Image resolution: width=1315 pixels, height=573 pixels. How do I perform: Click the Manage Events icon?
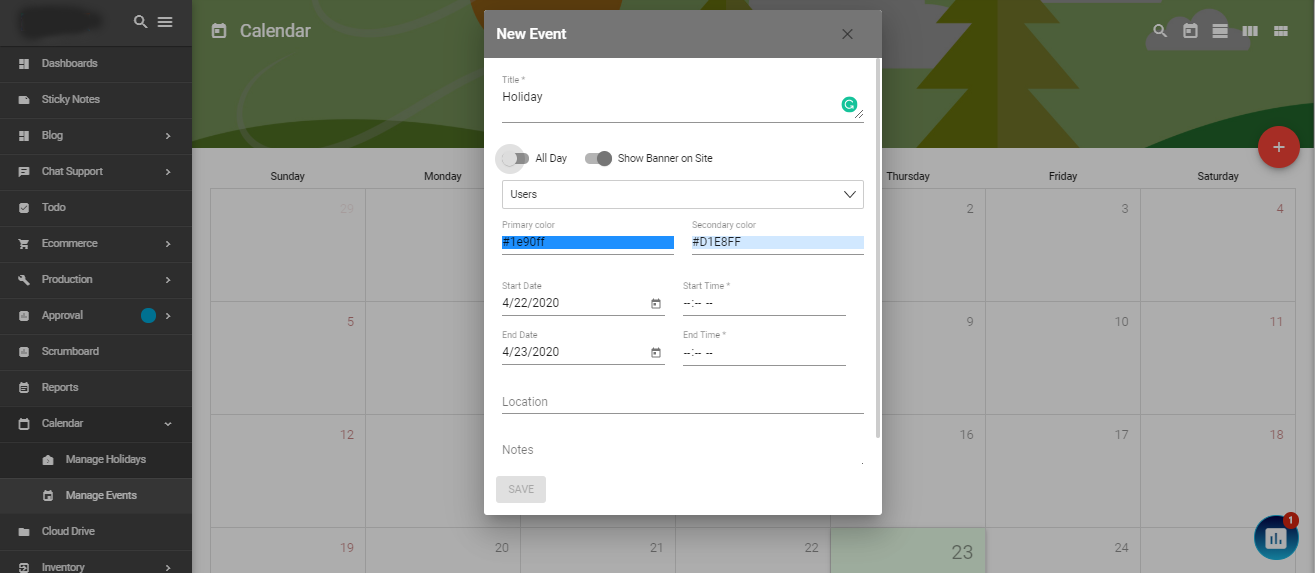(x=48, y=496)
